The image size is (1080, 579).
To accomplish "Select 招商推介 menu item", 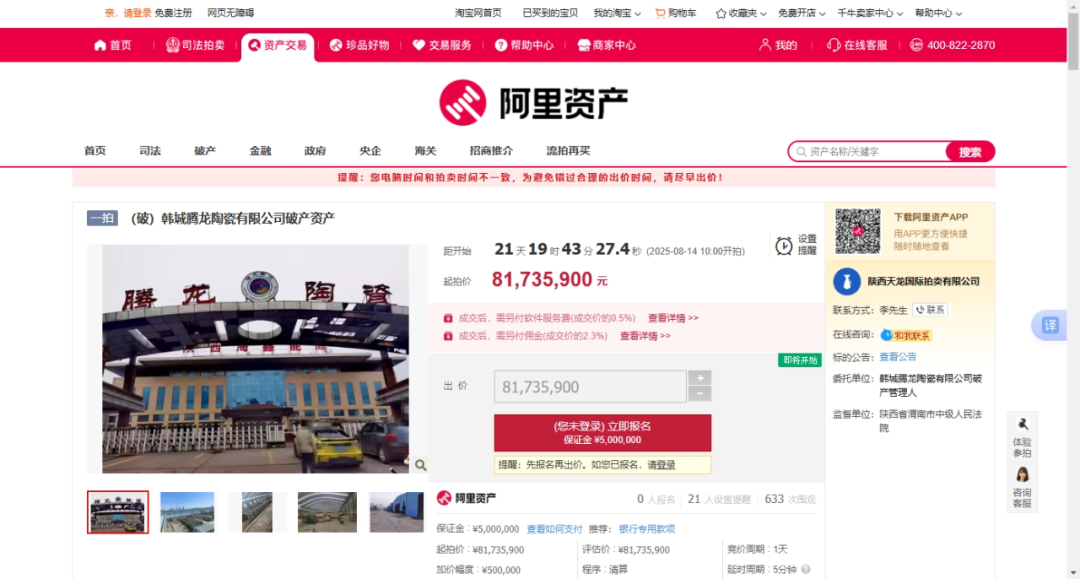I will point(491,151).
